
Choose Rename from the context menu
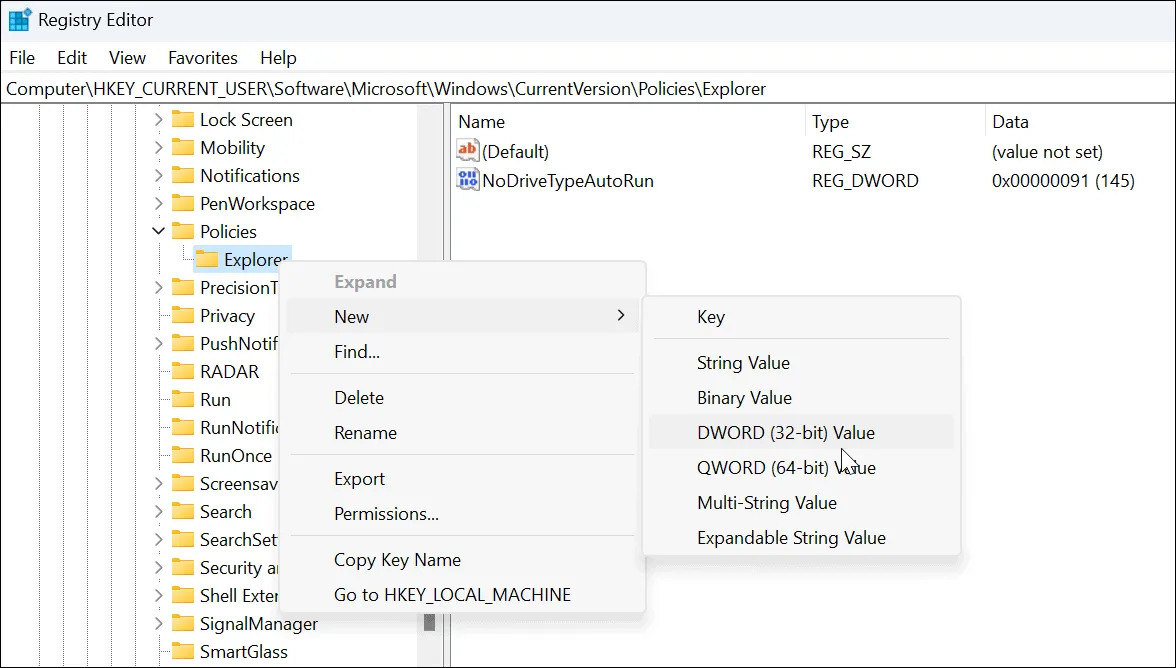click(462, 433)
